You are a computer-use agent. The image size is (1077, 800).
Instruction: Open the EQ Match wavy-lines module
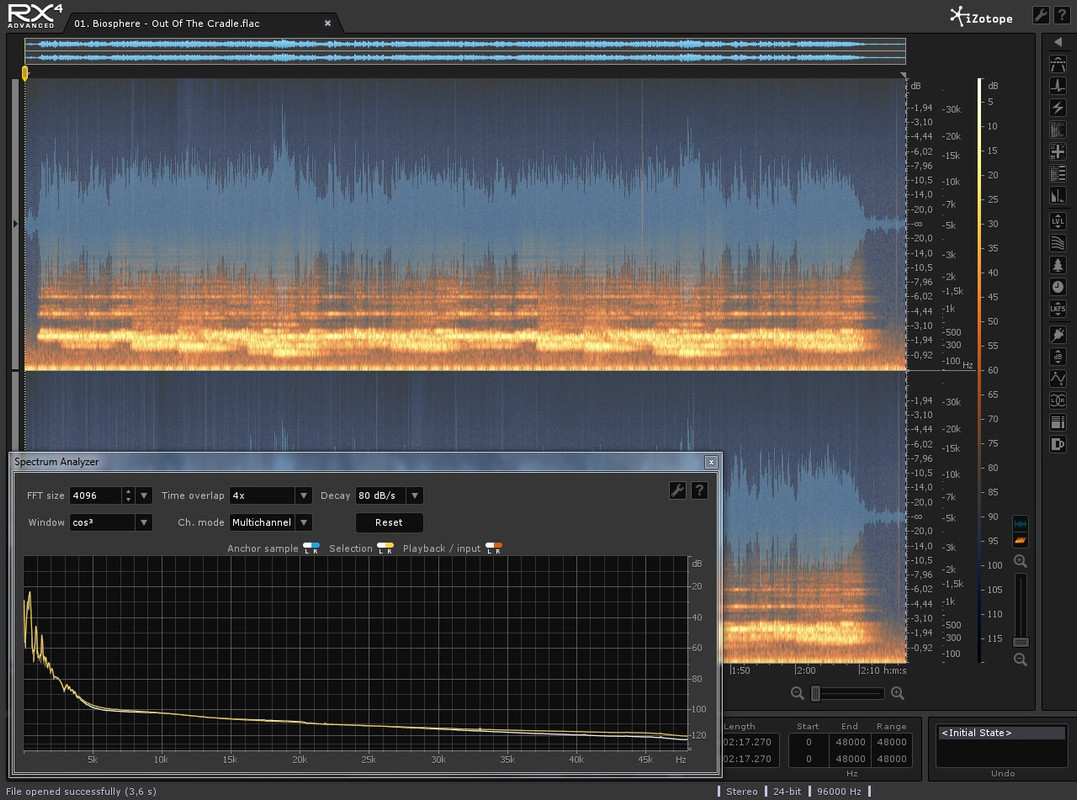(1058, 243)
